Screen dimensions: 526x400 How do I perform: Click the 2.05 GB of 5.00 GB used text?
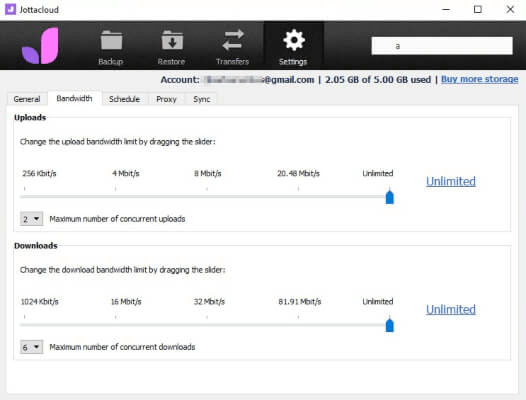pyautogui.click(x=378, y=80)
